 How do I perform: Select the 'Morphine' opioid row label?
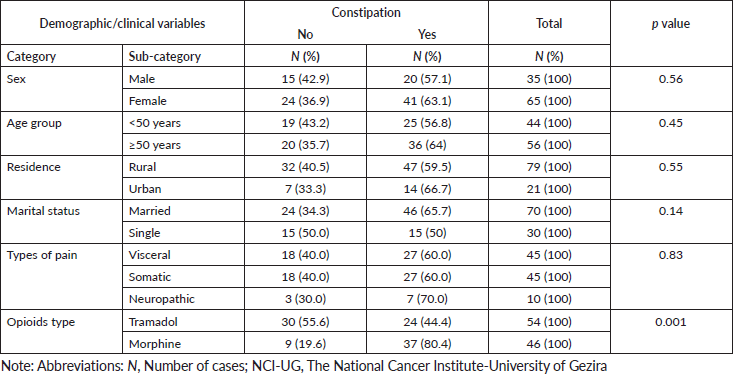click(x=183, y=344)
